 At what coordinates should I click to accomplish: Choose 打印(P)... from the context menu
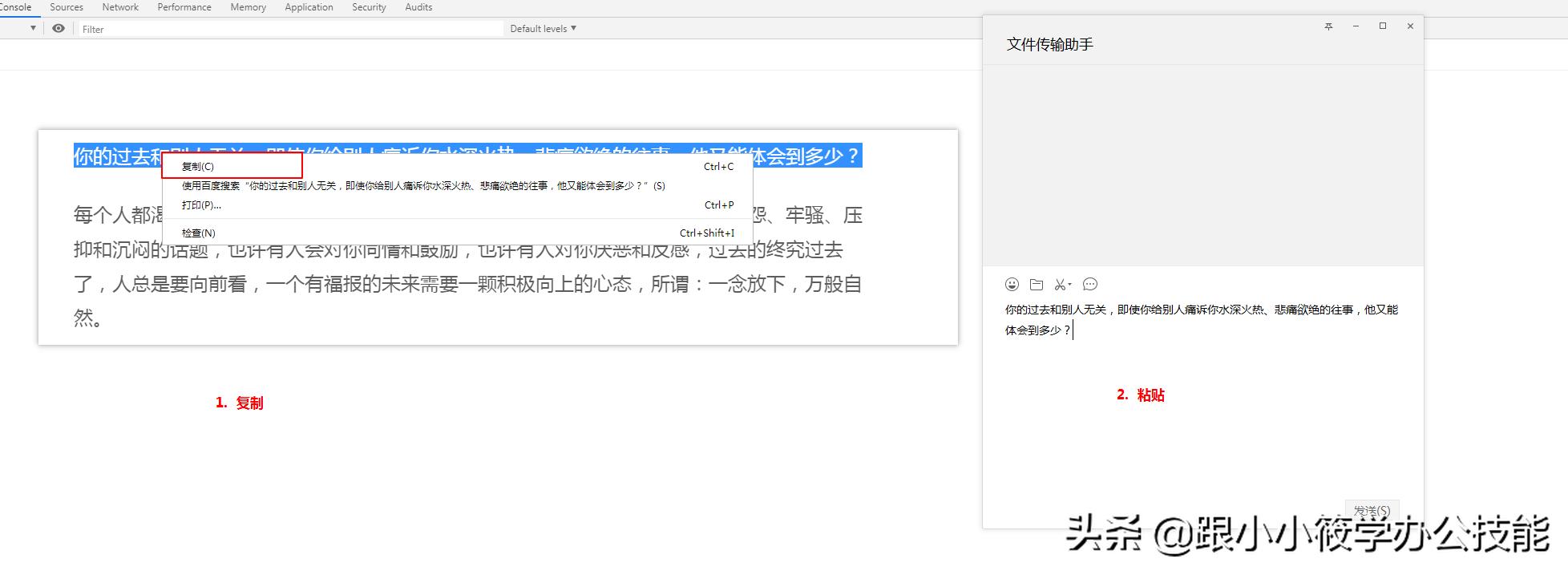coord(457,205)
